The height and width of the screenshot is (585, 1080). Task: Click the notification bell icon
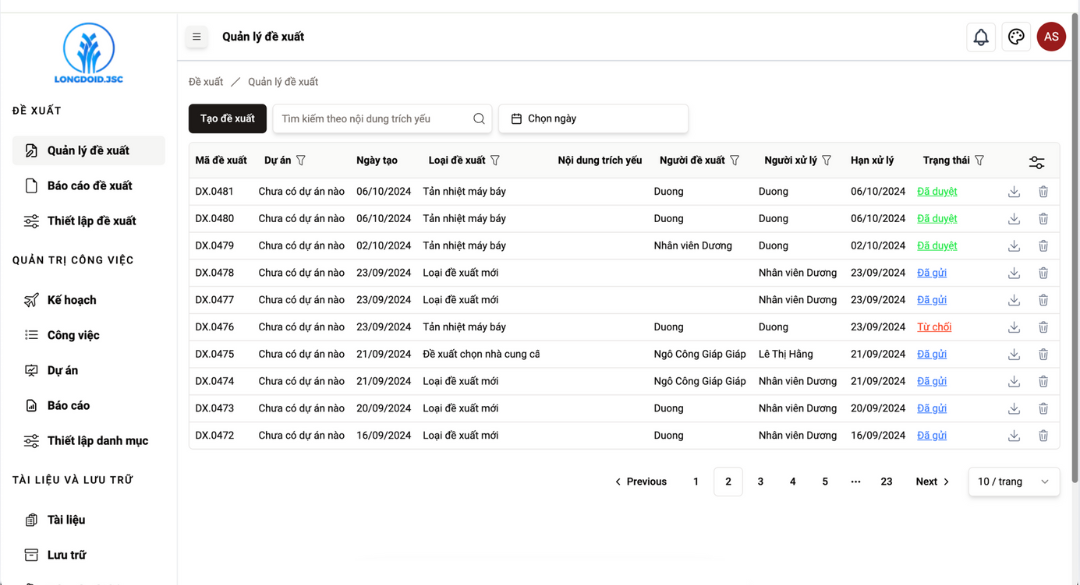981,37
